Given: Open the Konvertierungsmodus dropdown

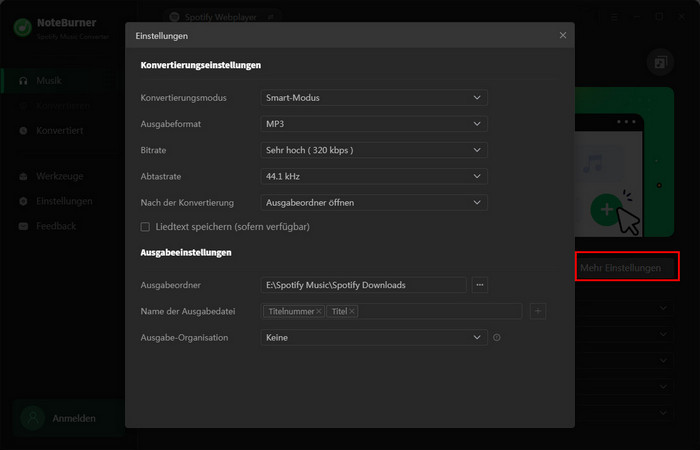Looking at the screenshot, I should (x=373, y=98).
